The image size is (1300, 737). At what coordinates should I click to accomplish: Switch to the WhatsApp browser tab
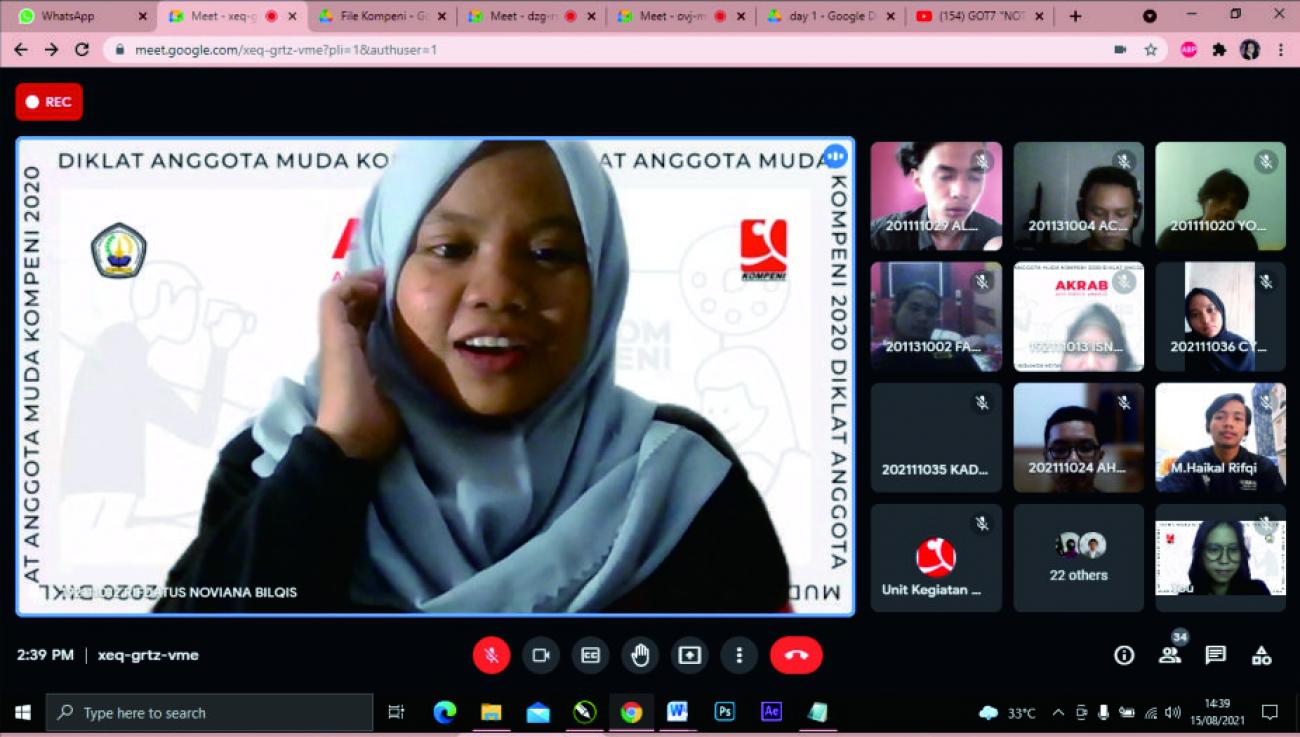click(78, 16)
